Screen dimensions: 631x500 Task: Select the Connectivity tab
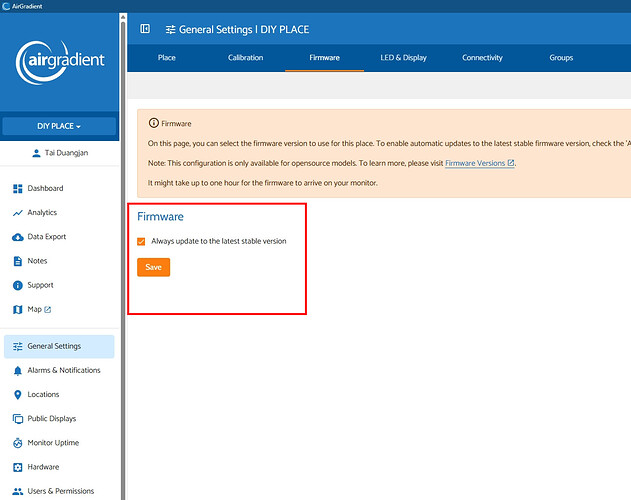482,58
